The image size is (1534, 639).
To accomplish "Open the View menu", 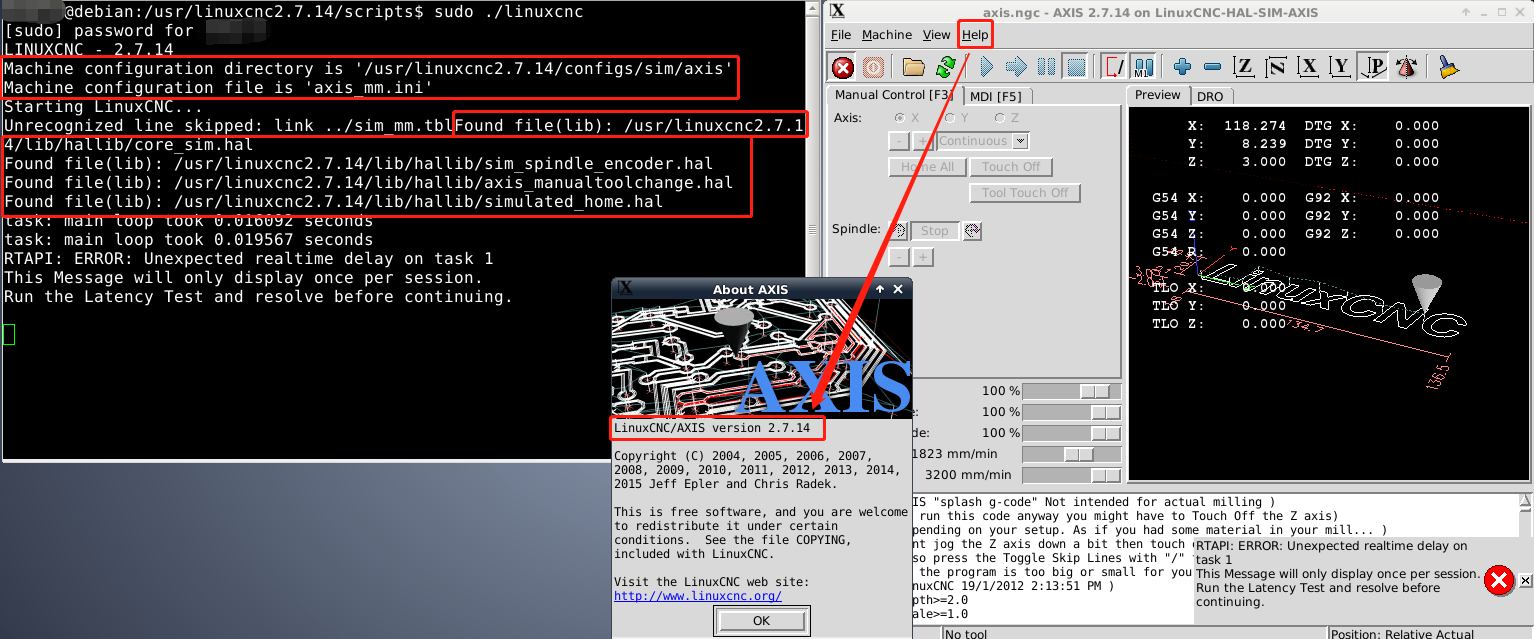I will click(936, 35).
